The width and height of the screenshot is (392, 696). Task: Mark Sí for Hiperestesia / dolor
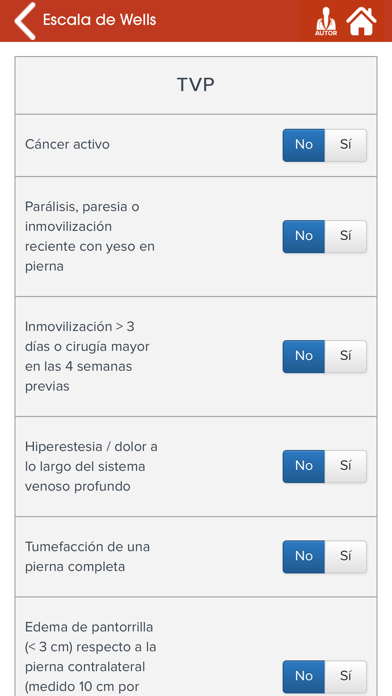(x=346, y=467)
